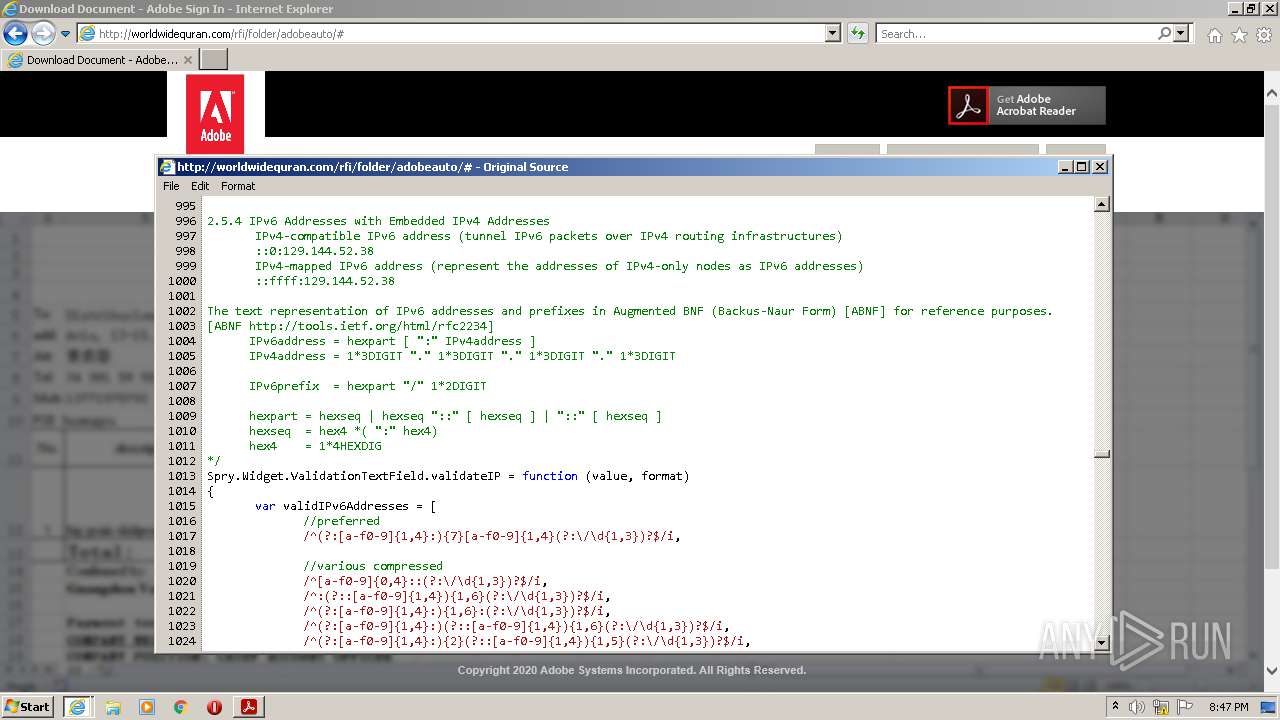This screenshot has height=720, width=1280.
Task: Open a new blank tab
Action: click(x=214, y=59)
